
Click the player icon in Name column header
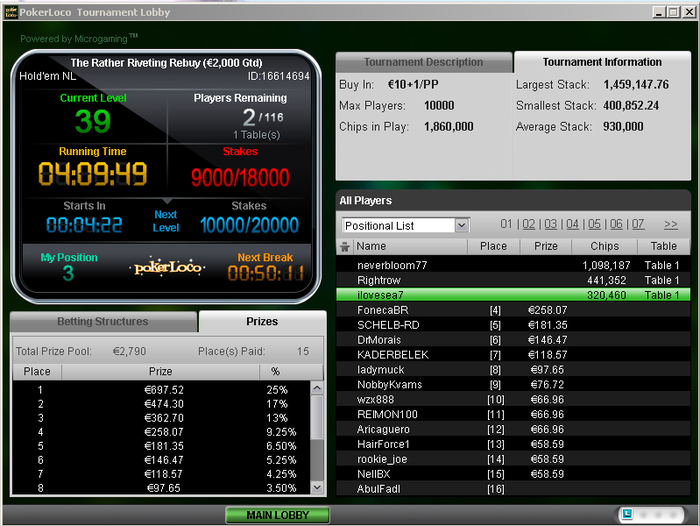[344, 246]
